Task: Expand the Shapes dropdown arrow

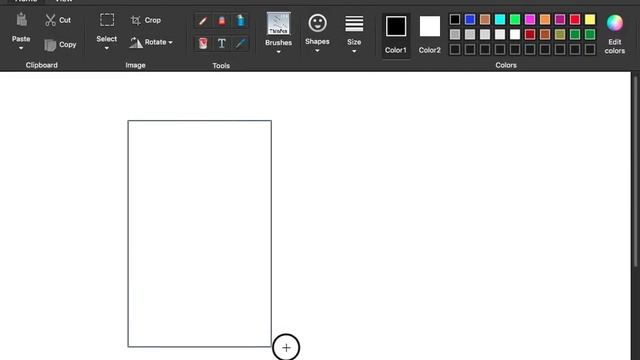Action: 317,51
